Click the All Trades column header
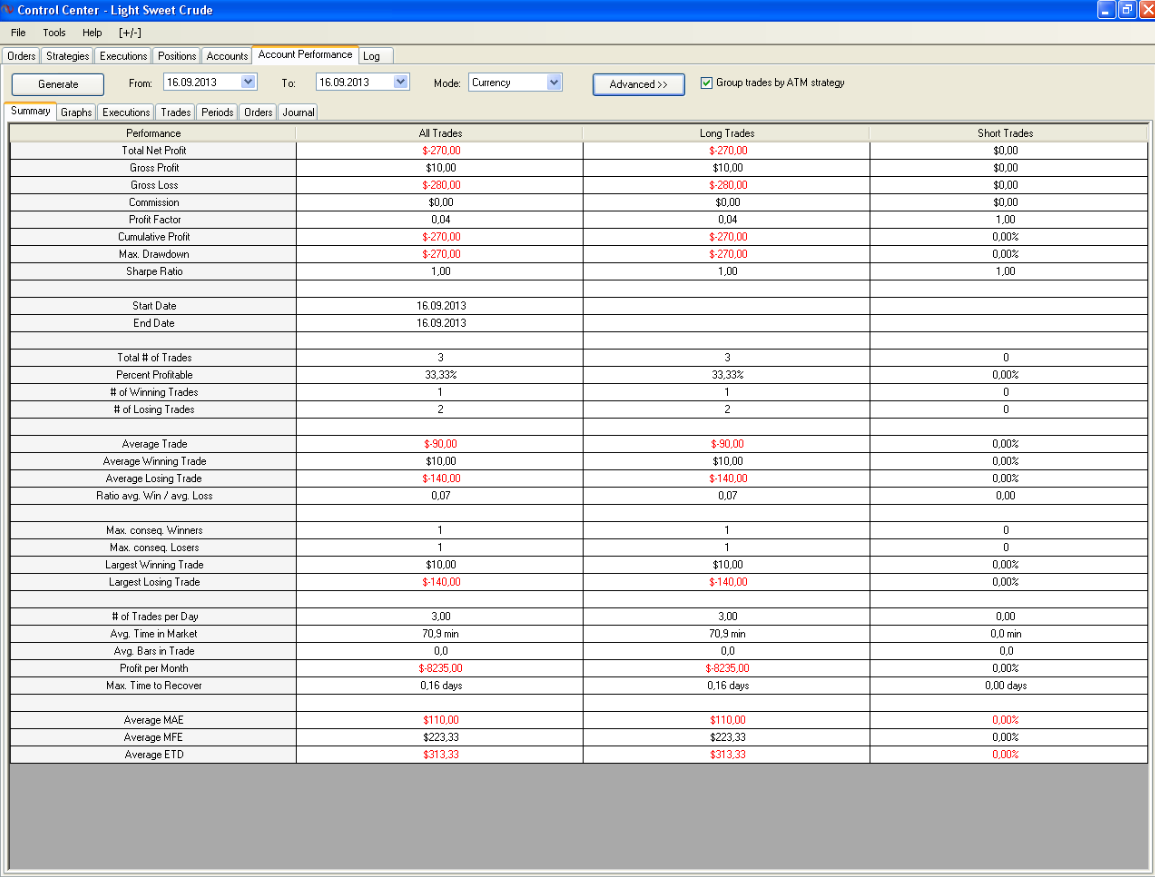The height and width of the screenshot is (877, 1155). pos(440,133)
